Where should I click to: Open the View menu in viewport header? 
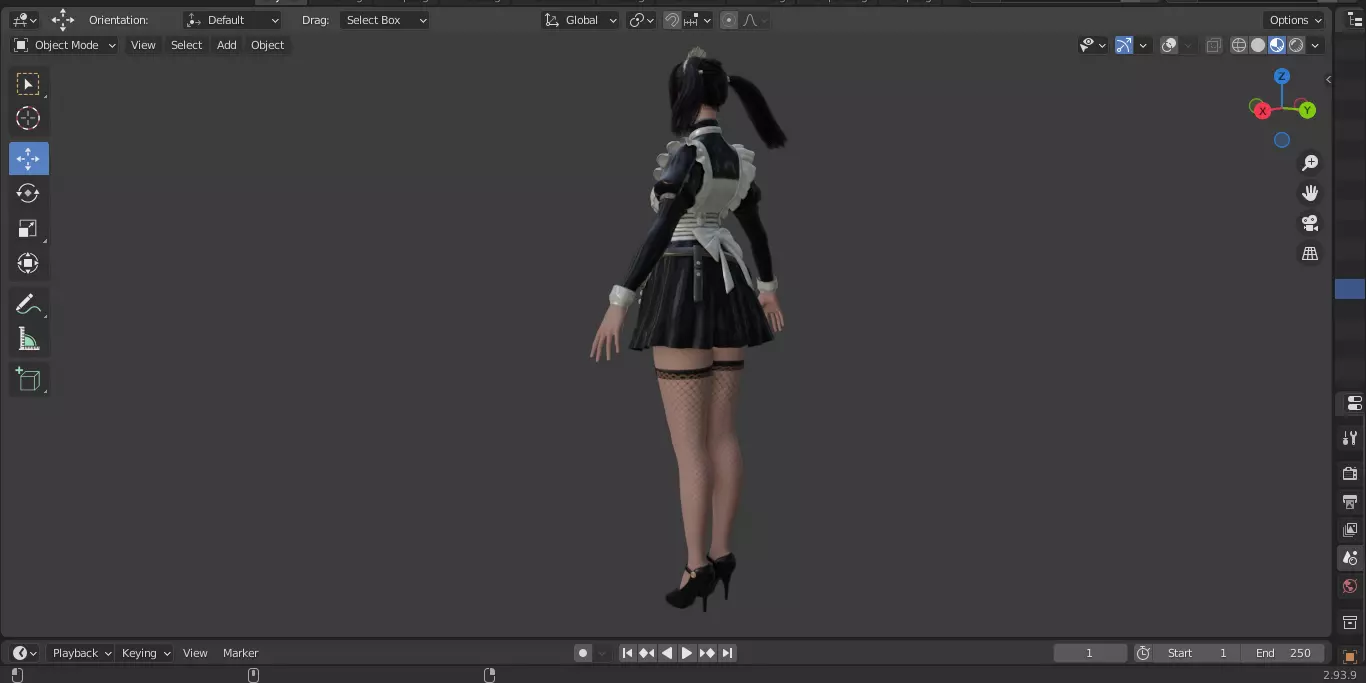[x=143, y=45]
